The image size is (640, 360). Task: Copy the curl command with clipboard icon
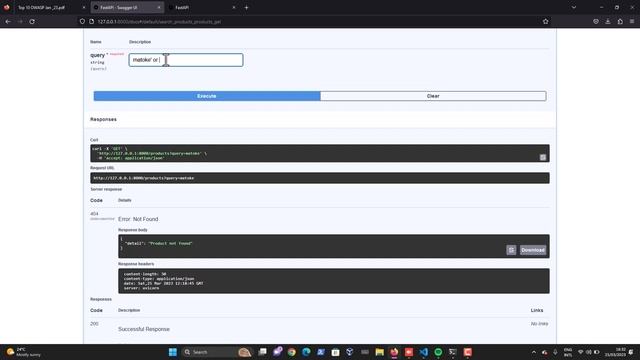(x=542, y=157)
